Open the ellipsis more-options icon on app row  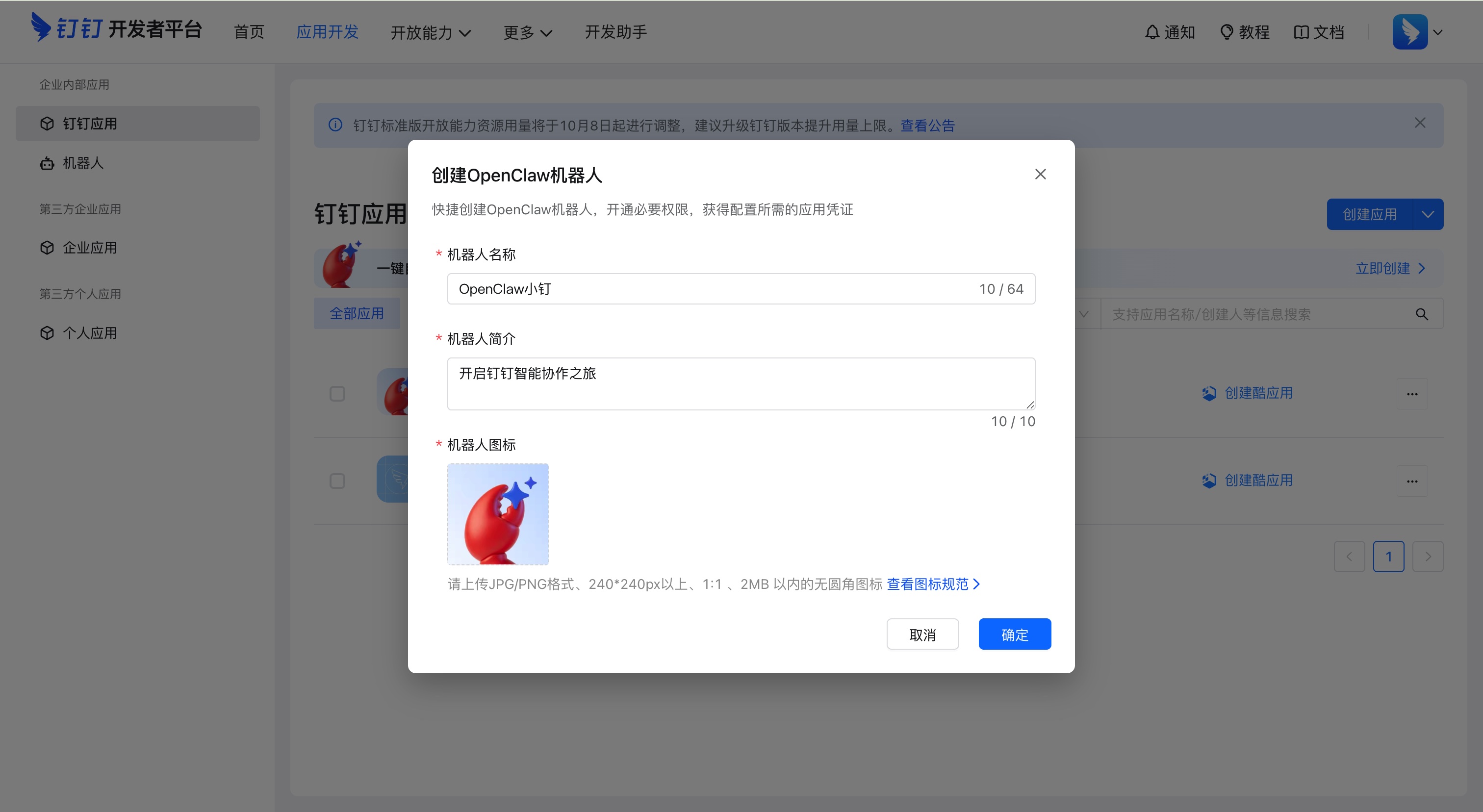coord(1413,394)
